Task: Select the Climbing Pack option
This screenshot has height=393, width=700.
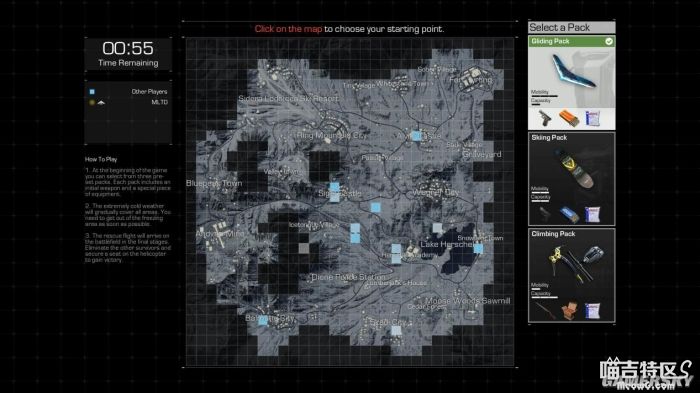Action: point(571,275)
